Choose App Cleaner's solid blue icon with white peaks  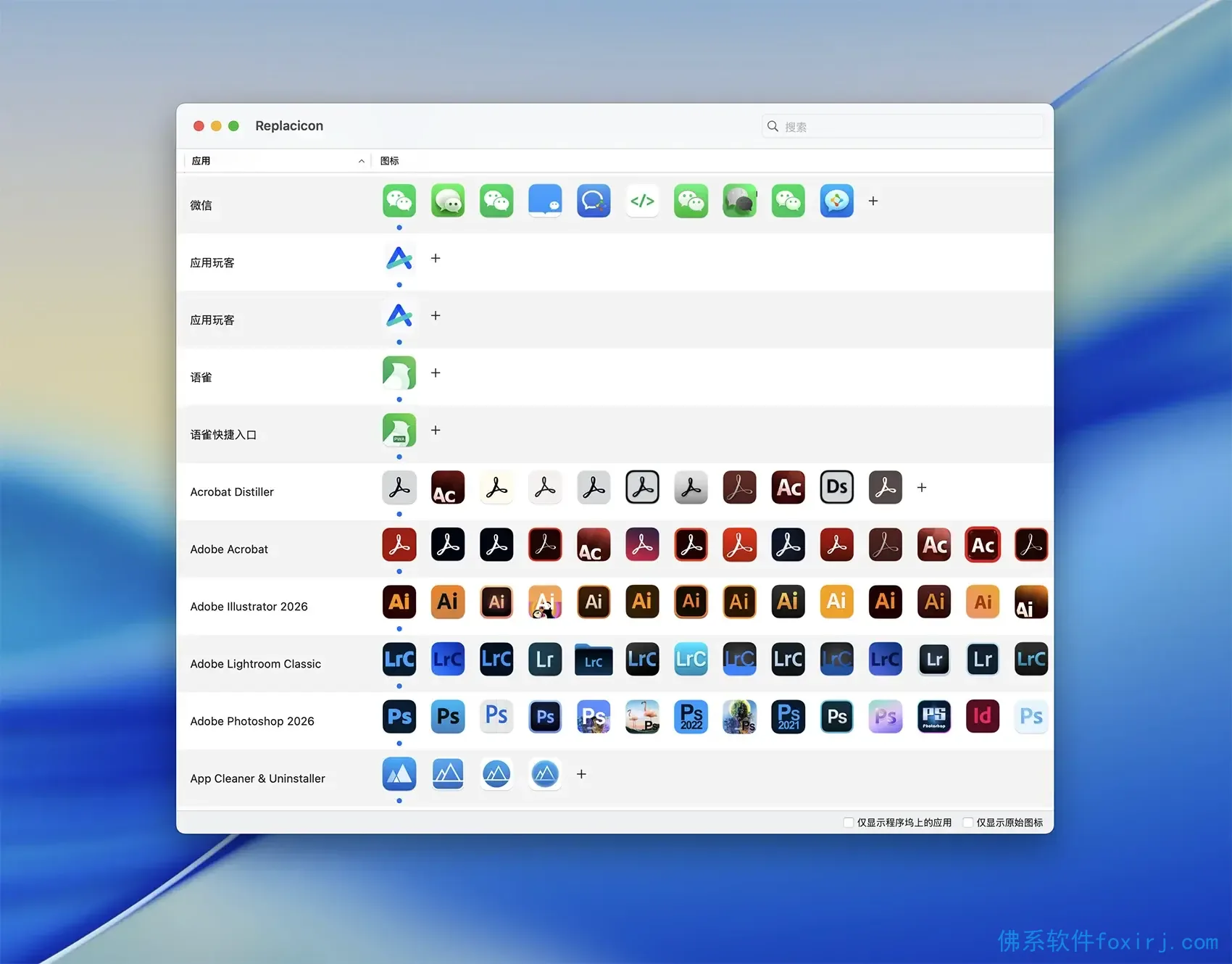tap(399, 773)
